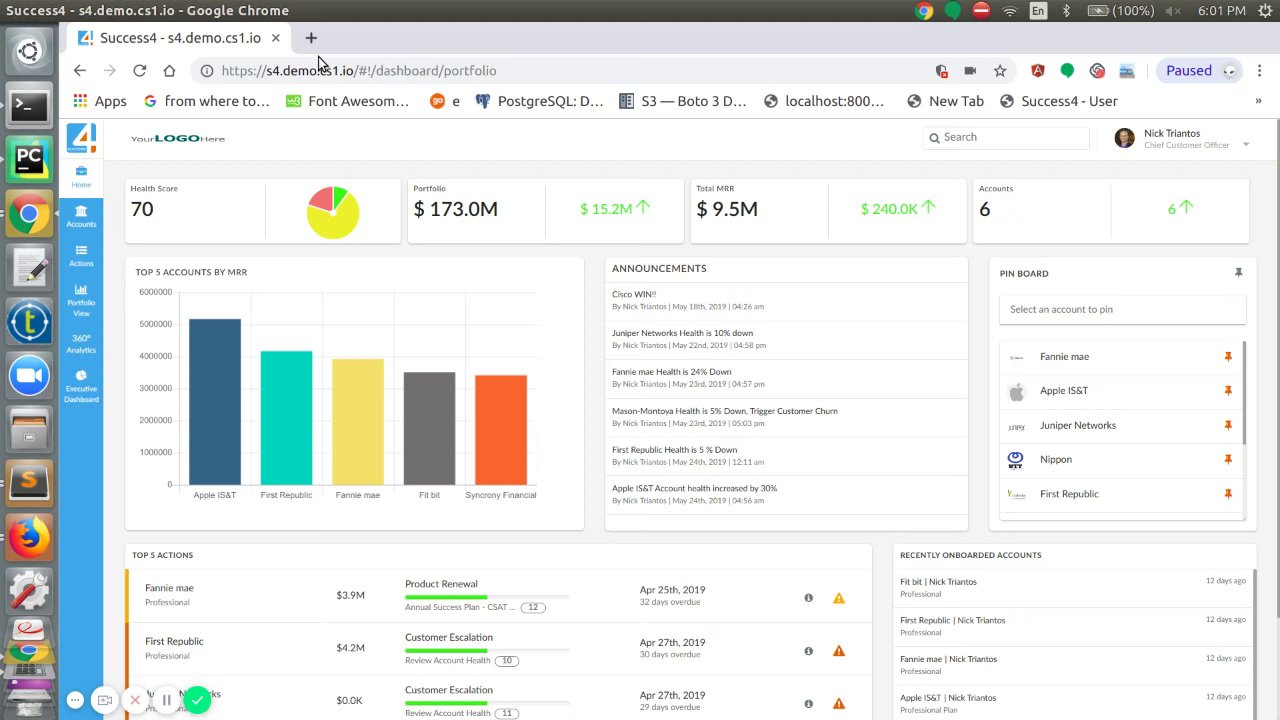Click the camera extension icon in toolbar
The height and width of the screenshot is (720, 1280).
click(970, 71)
